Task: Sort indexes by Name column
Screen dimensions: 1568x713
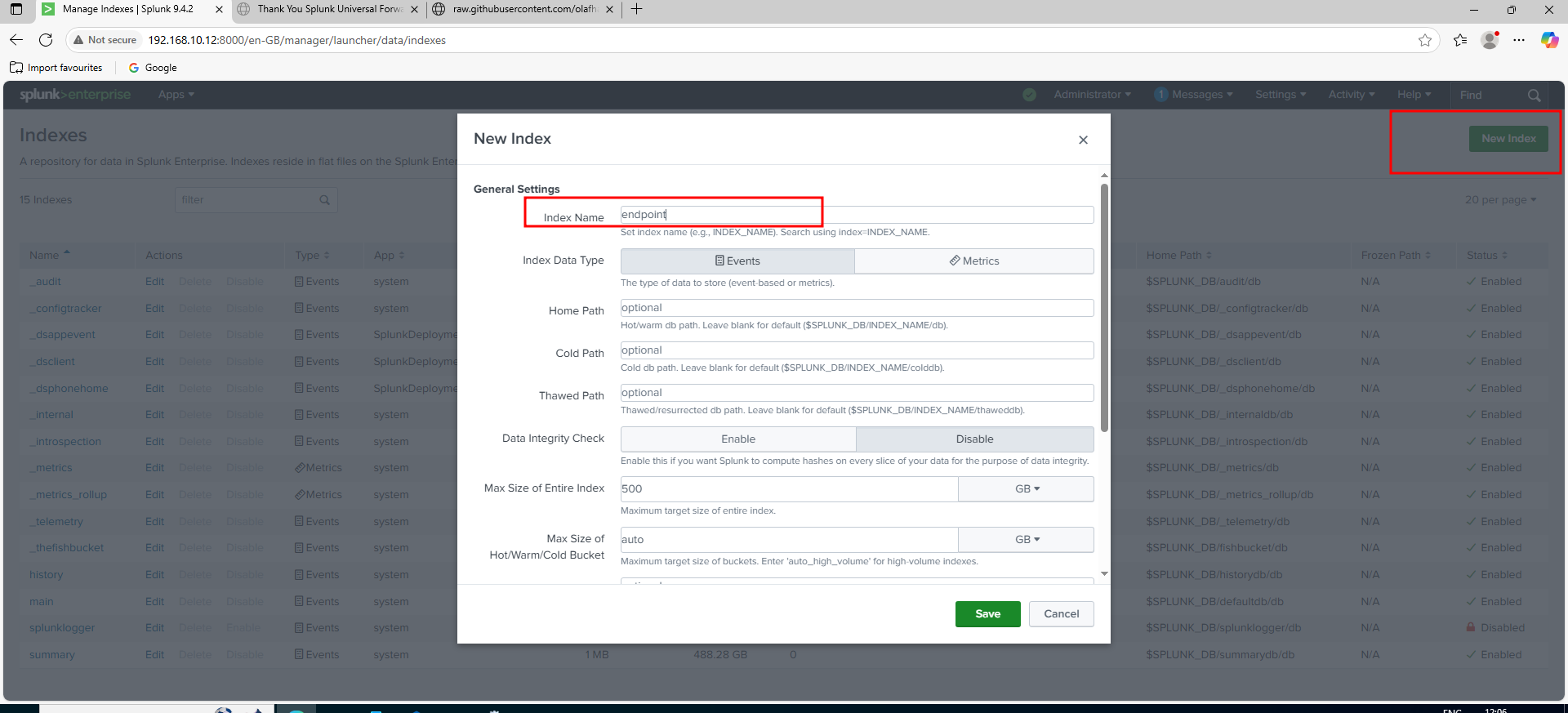Action: tap(49, 256)
